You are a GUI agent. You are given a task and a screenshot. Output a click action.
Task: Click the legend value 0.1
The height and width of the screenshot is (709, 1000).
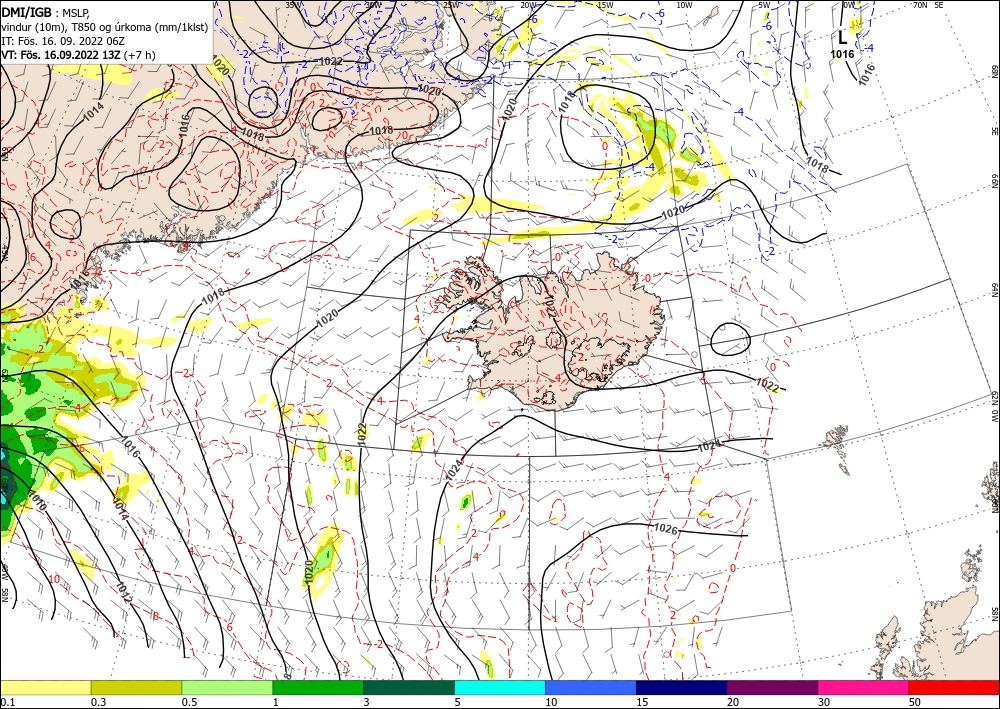7,702
